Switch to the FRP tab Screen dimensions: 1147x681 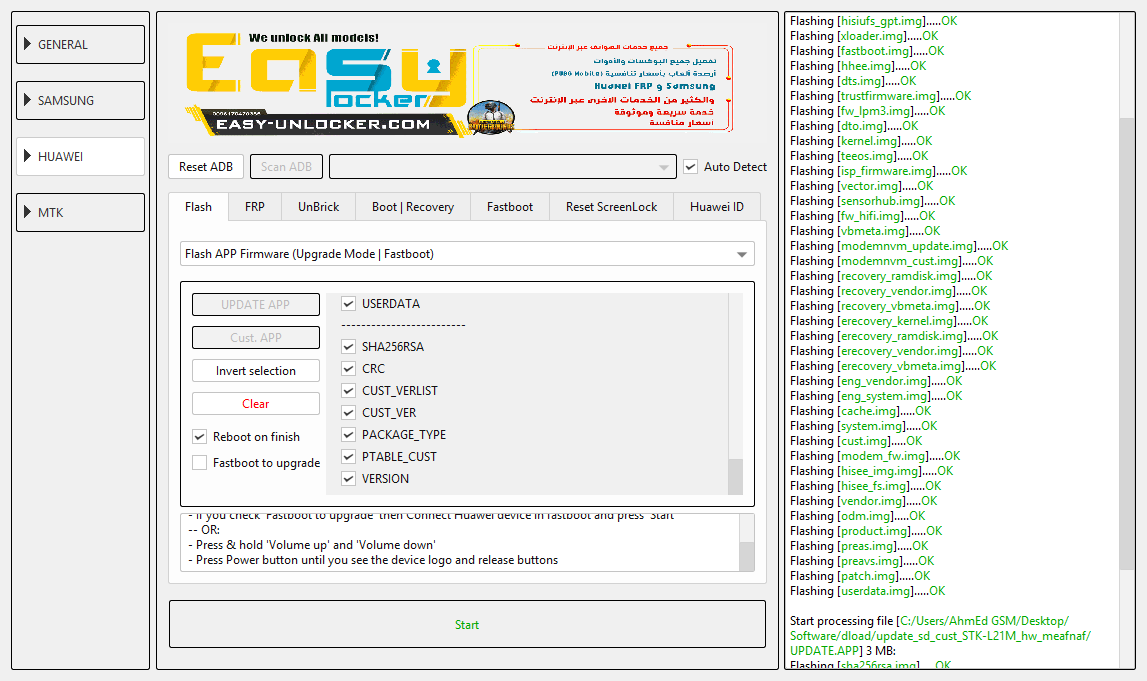tap(255, 207)
